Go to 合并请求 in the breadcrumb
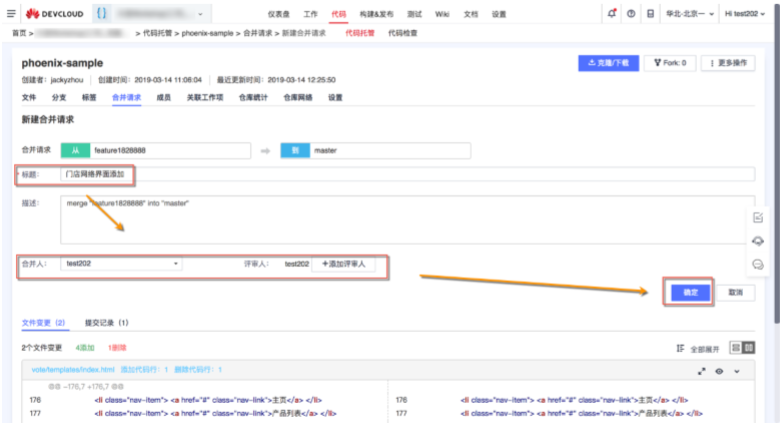 pyautogui.click(x=257, y=33)
